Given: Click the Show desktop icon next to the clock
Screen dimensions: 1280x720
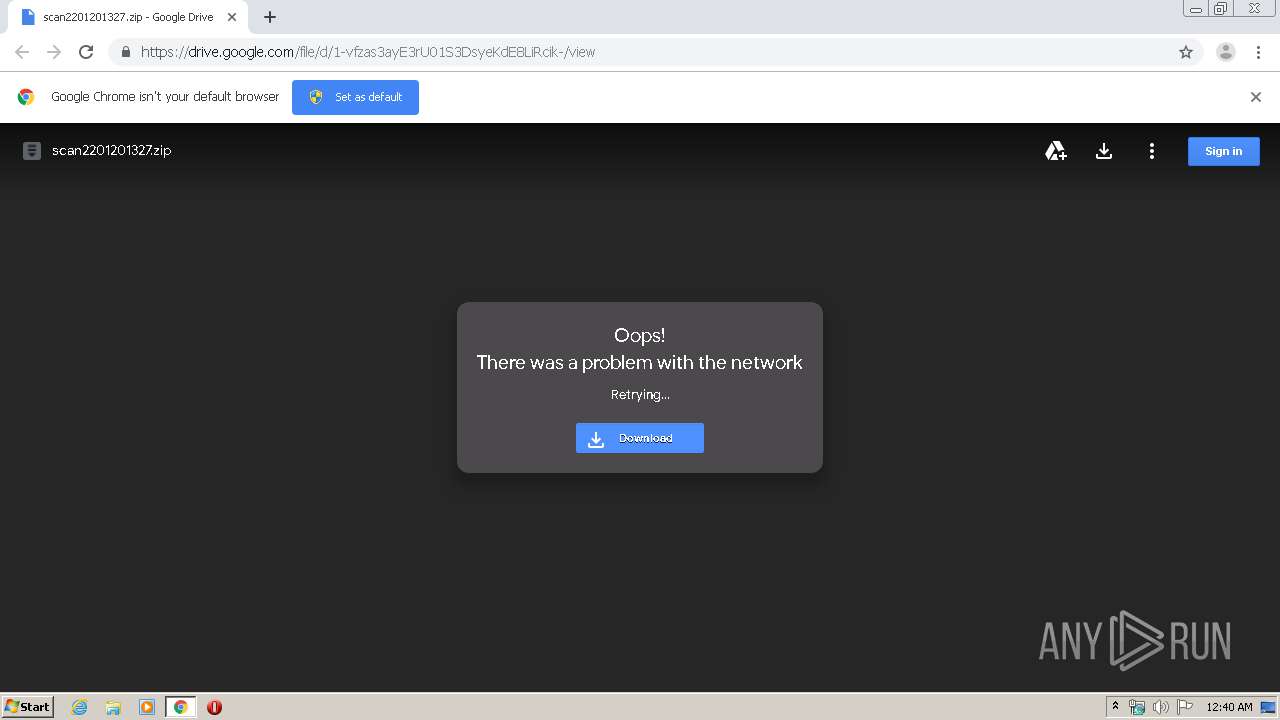Looking at the screenshot, I should tap(1268, 707).
